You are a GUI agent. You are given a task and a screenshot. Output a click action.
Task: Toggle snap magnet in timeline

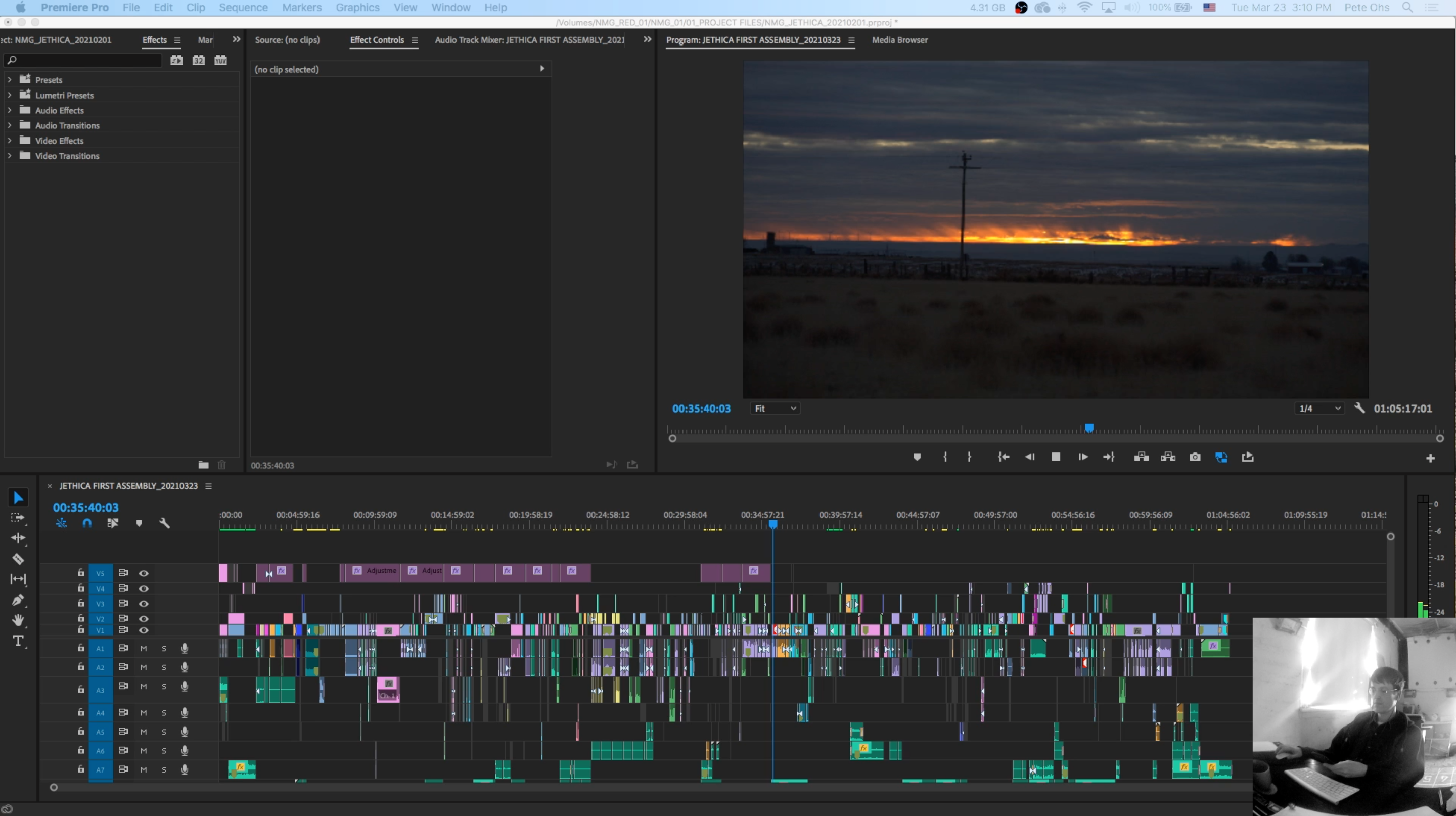point(87,523)
